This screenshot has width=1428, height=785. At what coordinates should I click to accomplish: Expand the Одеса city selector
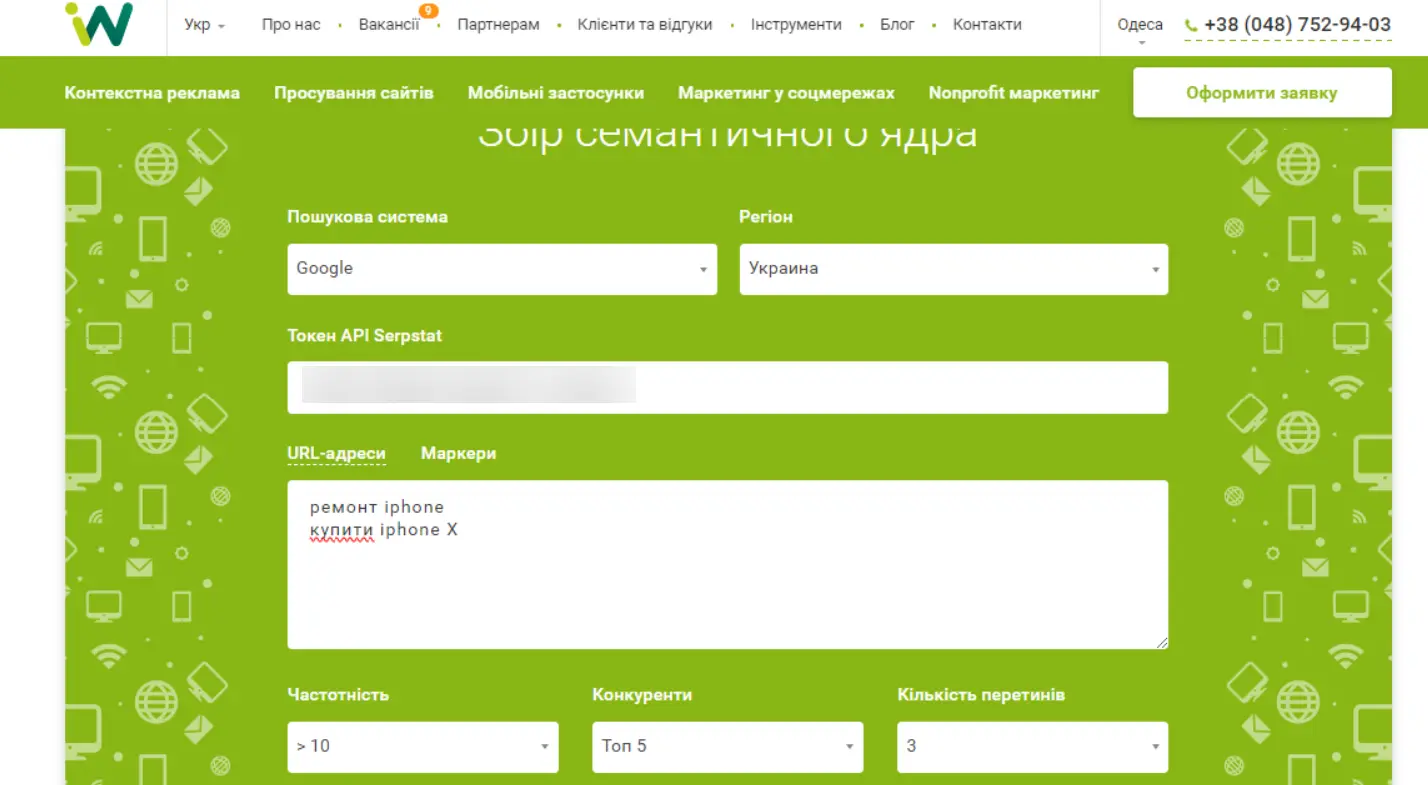point(1140,28)
